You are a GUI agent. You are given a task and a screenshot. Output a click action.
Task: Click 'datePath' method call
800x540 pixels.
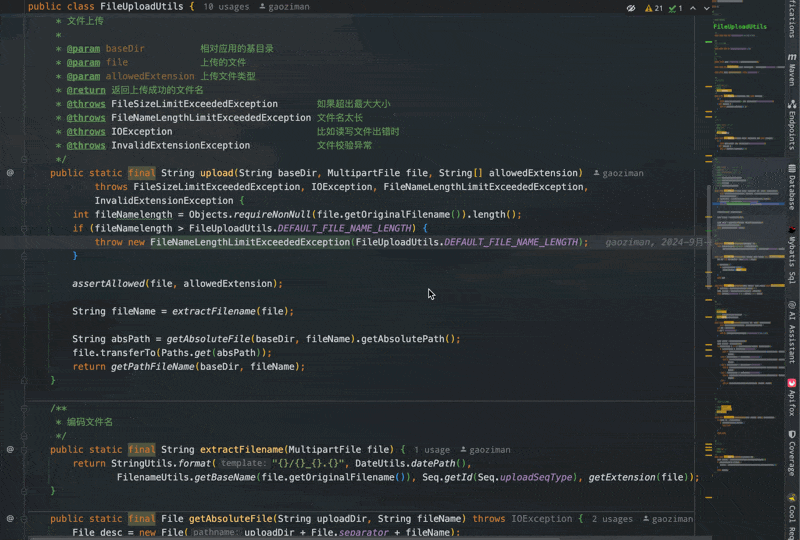(x=433, y=463)
